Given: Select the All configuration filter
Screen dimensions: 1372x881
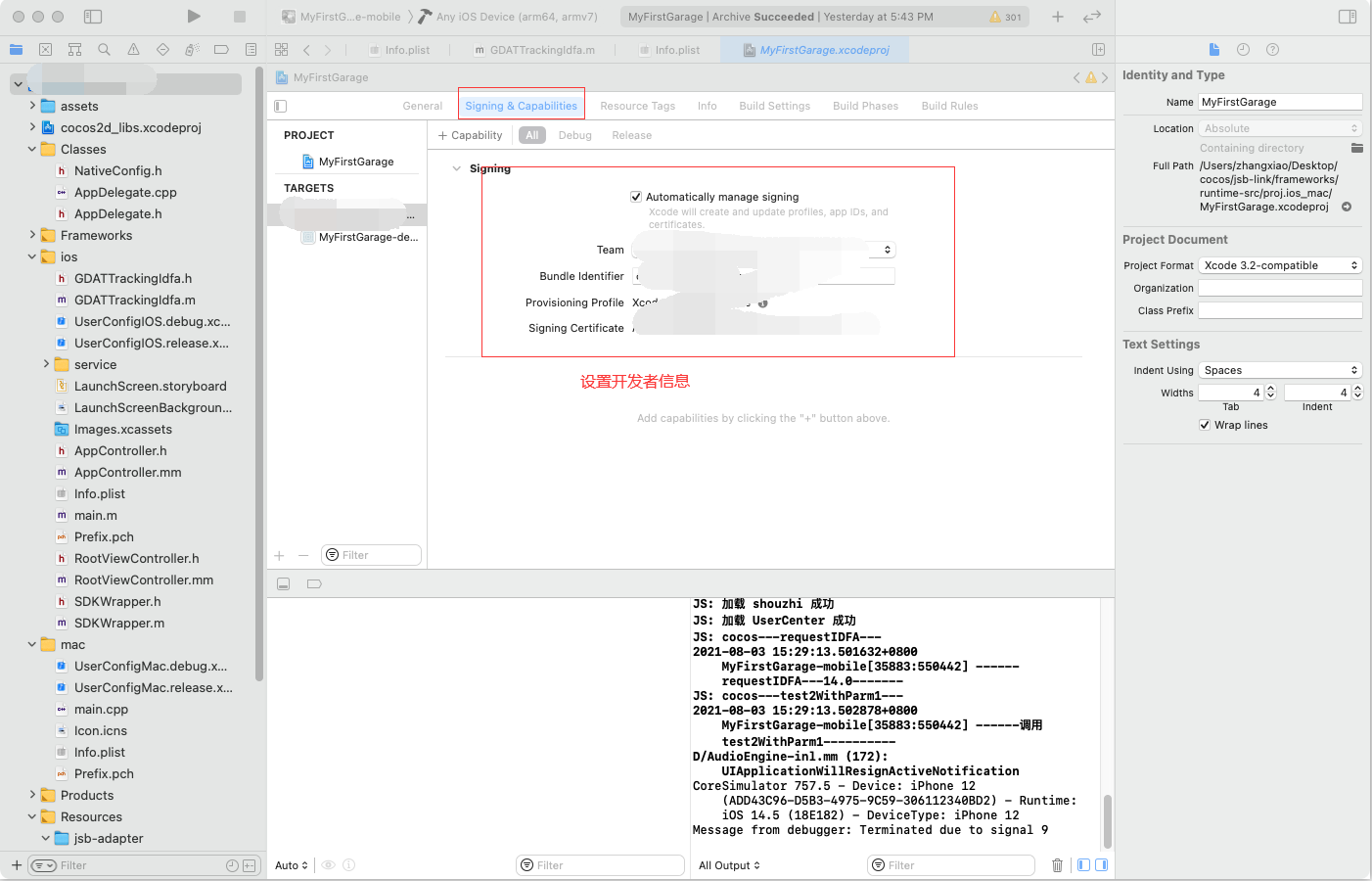Looking at the screenshot, I should tap(532, 135).
